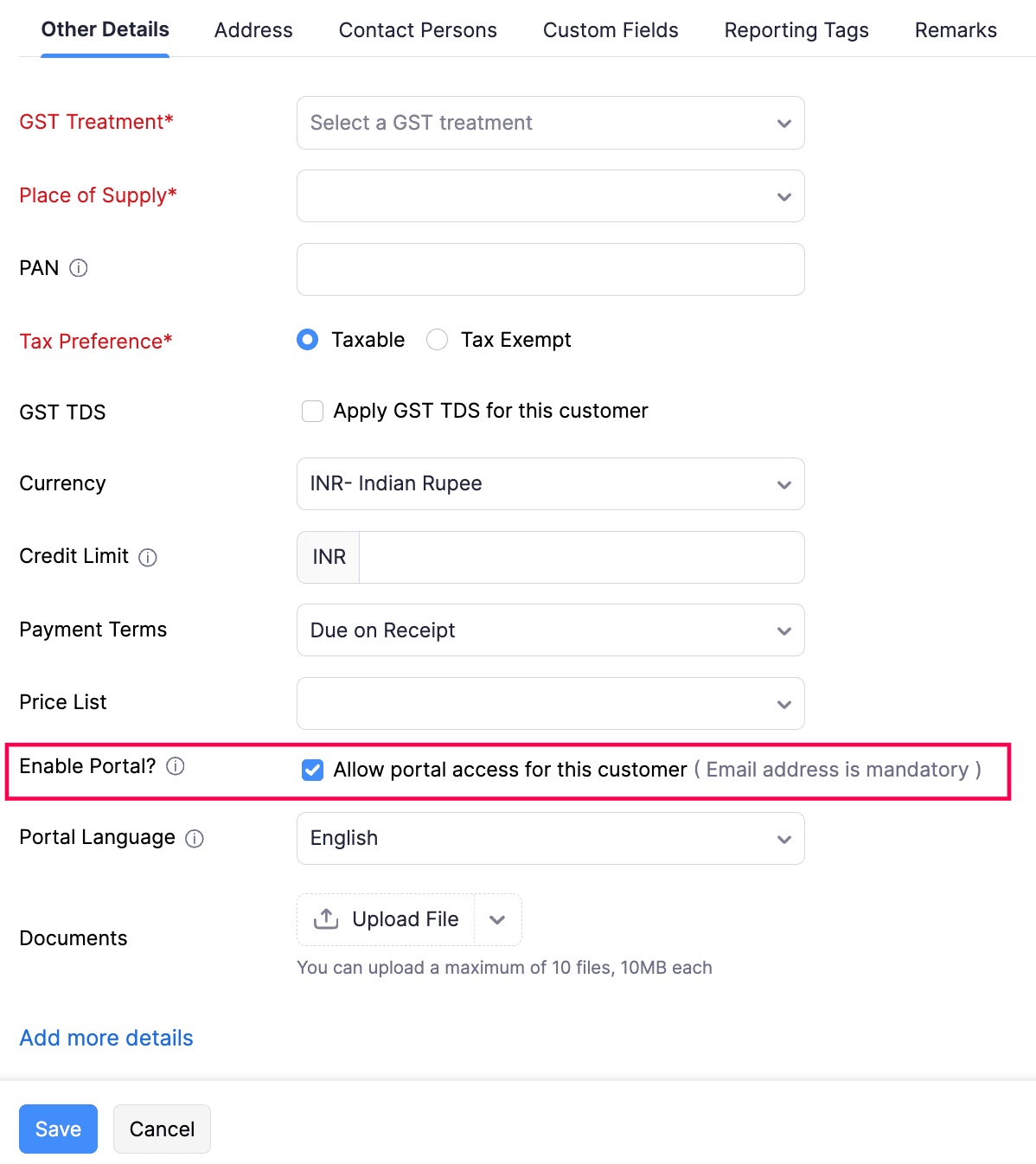This screenshot has height=1164, width=1036.
Task: Select the Taxable radio button
Action: click(x=308, y=340)
